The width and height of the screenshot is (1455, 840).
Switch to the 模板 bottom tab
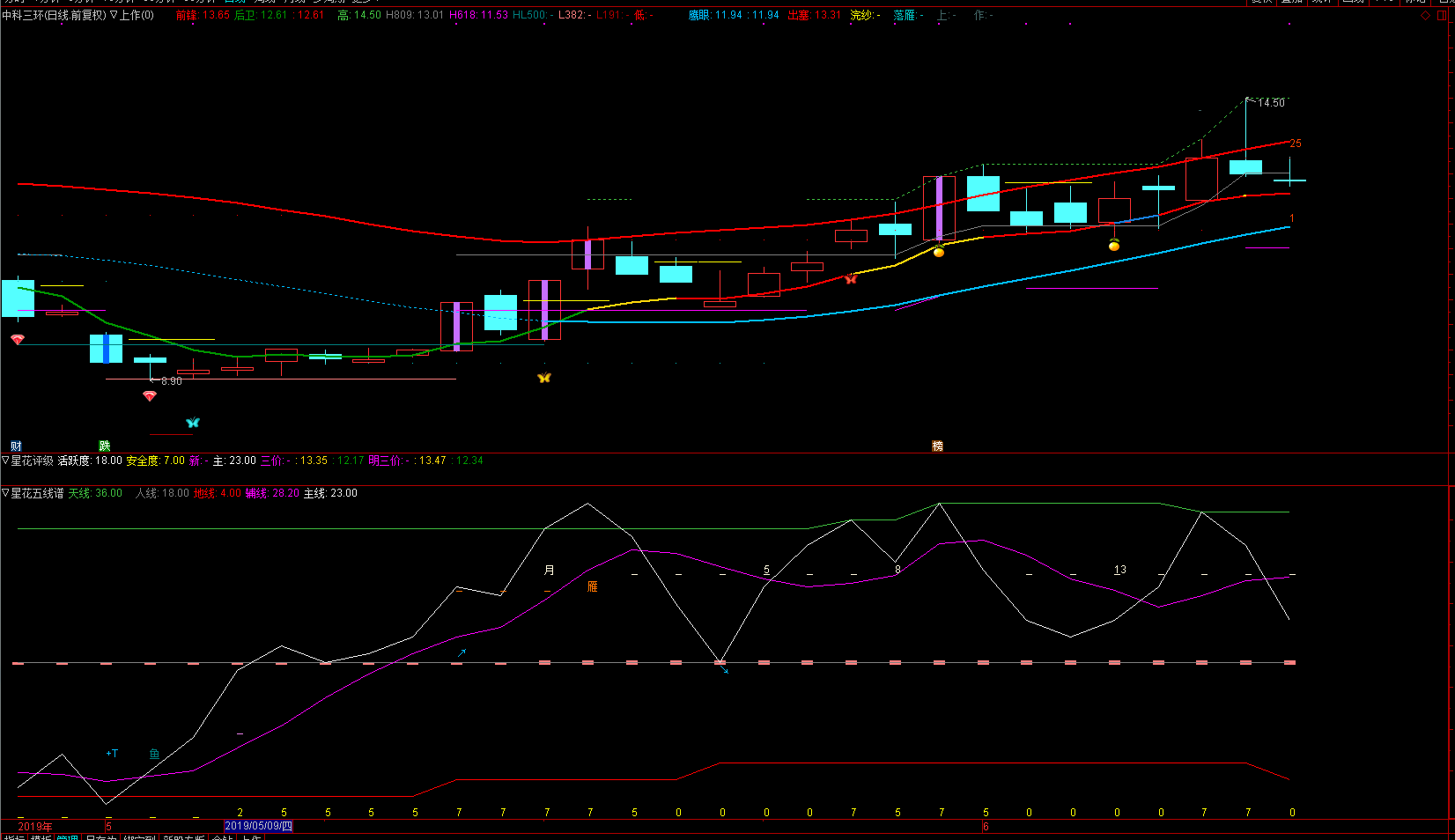(x=41, y=836)
